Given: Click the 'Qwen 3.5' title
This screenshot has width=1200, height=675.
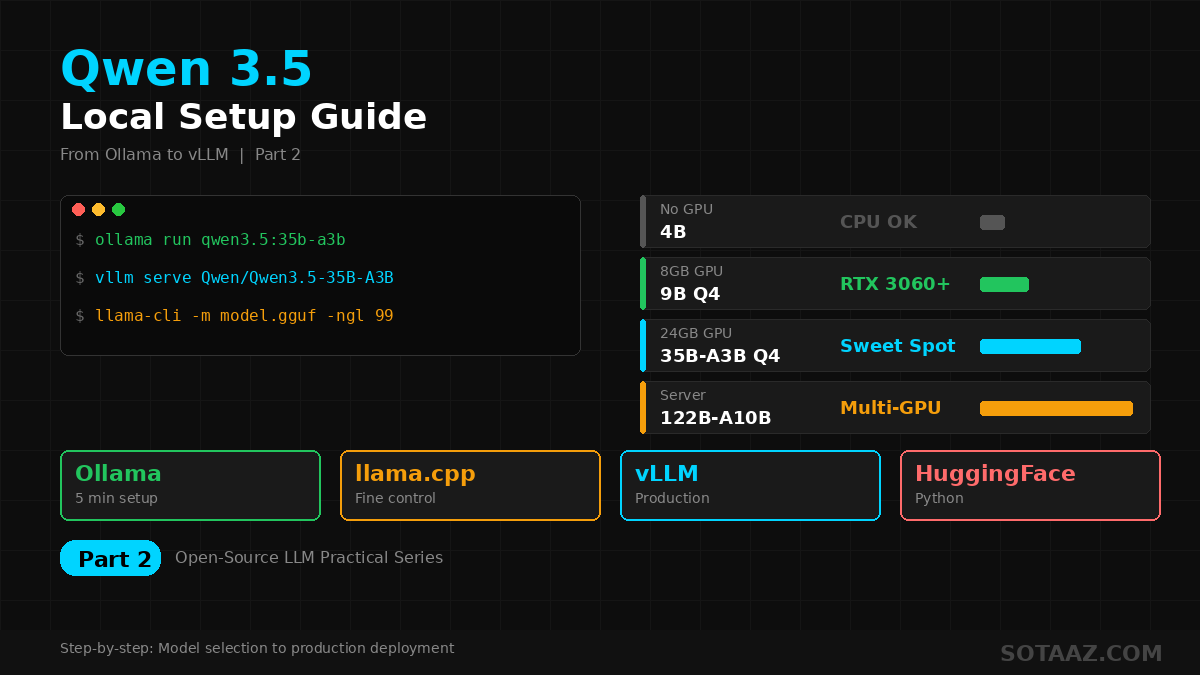Looking at the screenshot, I should click(186, 70).
